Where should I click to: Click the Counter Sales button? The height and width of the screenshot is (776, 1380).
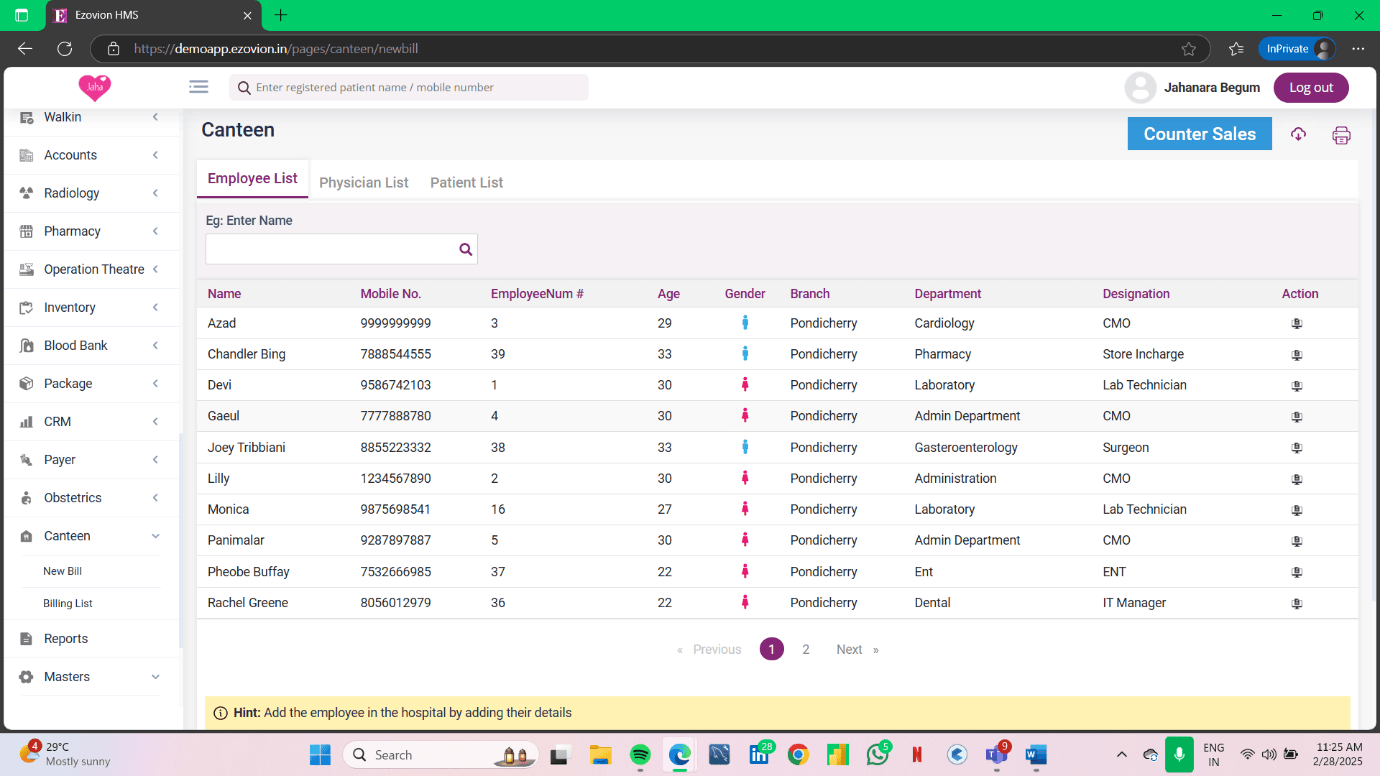point(1199,134)
